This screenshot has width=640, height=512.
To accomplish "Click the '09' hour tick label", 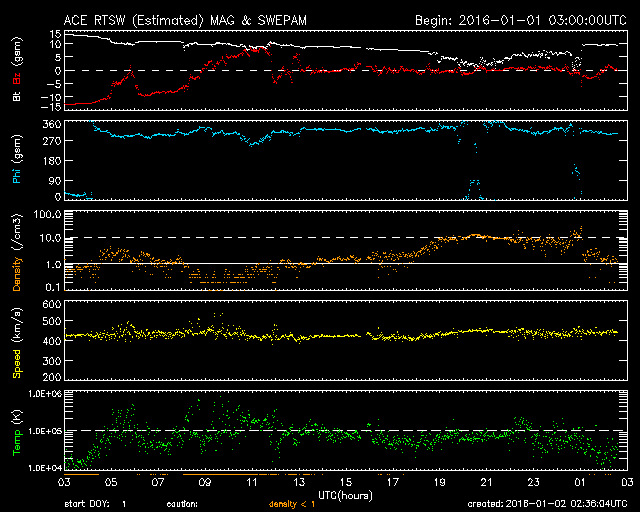I will tap(205, 482).
